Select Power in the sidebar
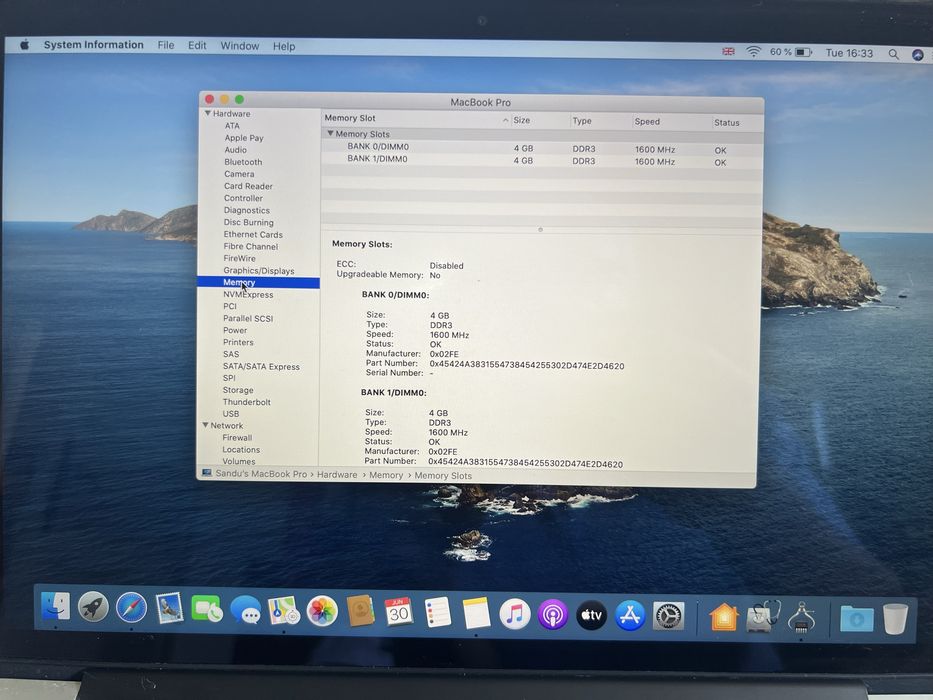This screenshot has width=933, height=700. coord(235,330)
